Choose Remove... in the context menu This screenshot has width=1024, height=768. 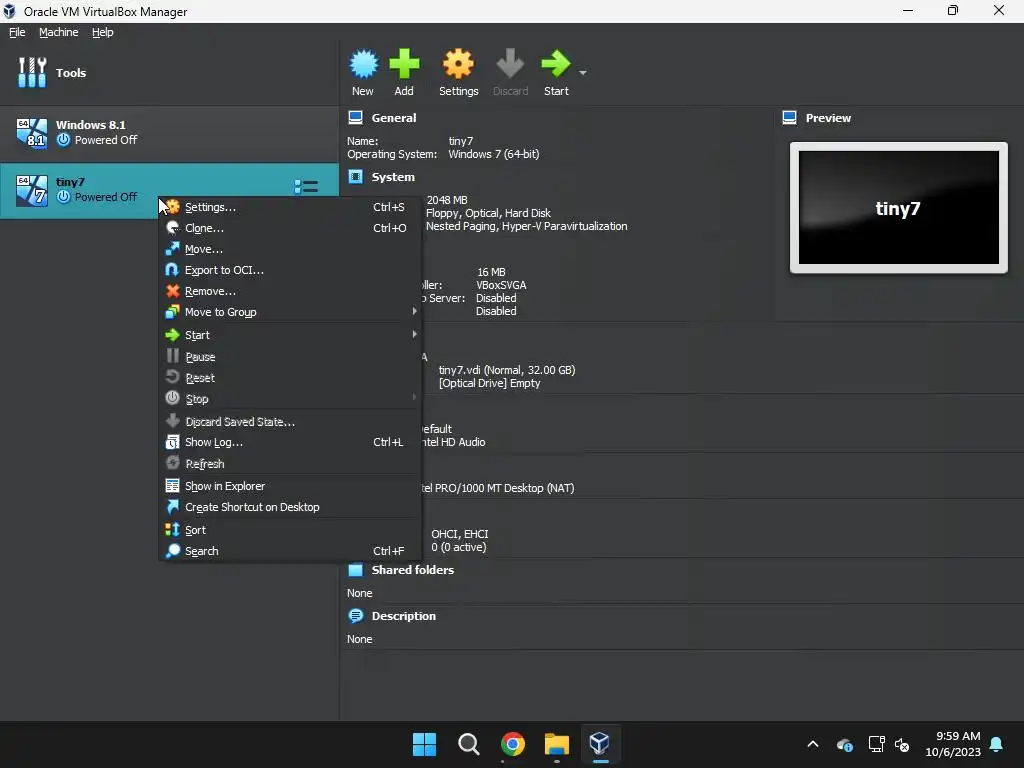pyautogui.click(x=289, y=291)
